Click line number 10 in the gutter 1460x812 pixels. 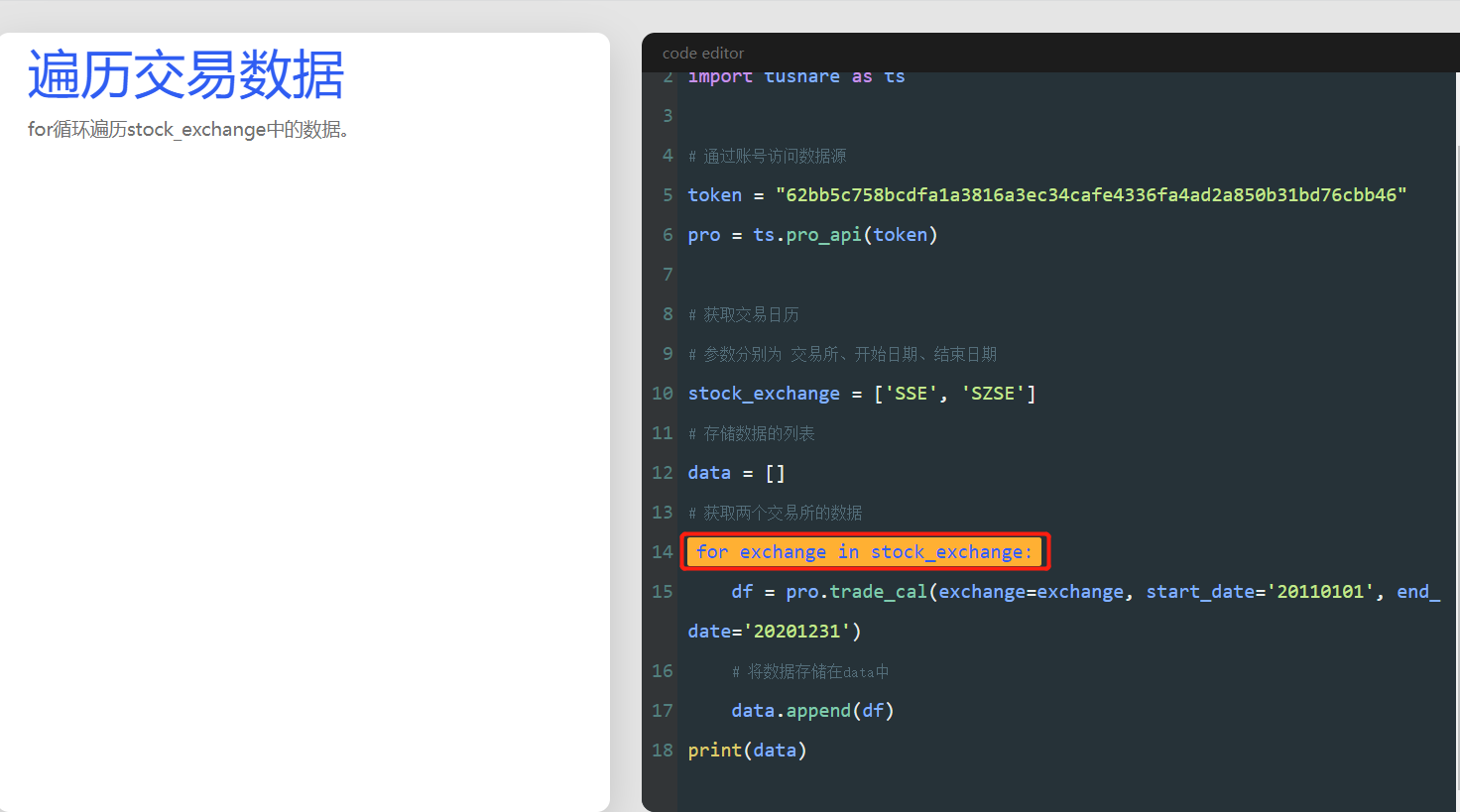pyautogui.click(x=663, y=394)
